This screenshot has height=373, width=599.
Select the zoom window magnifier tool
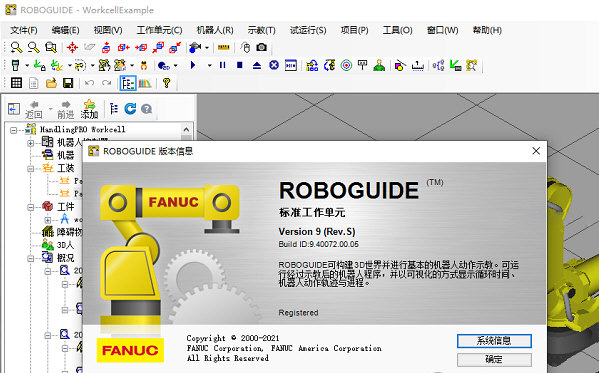[x=51, y=47]
